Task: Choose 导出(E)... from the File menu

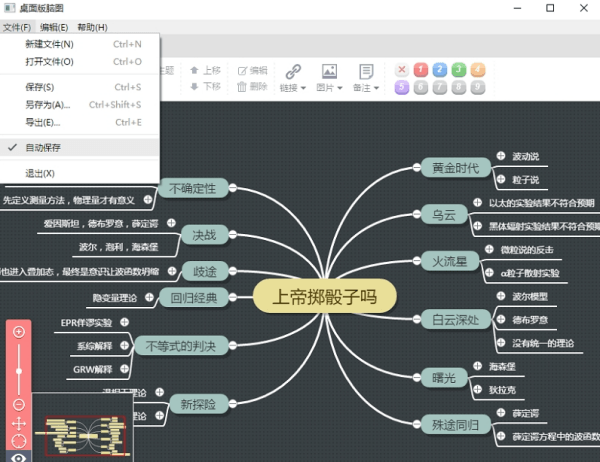Action: click(x=42, y=122)
